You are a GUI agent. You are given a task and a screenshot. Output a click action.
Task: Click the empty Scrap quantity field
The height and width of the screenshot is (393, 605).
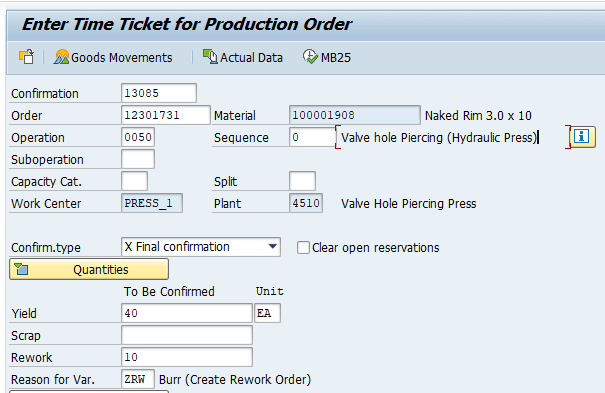(x=187, y=335)
